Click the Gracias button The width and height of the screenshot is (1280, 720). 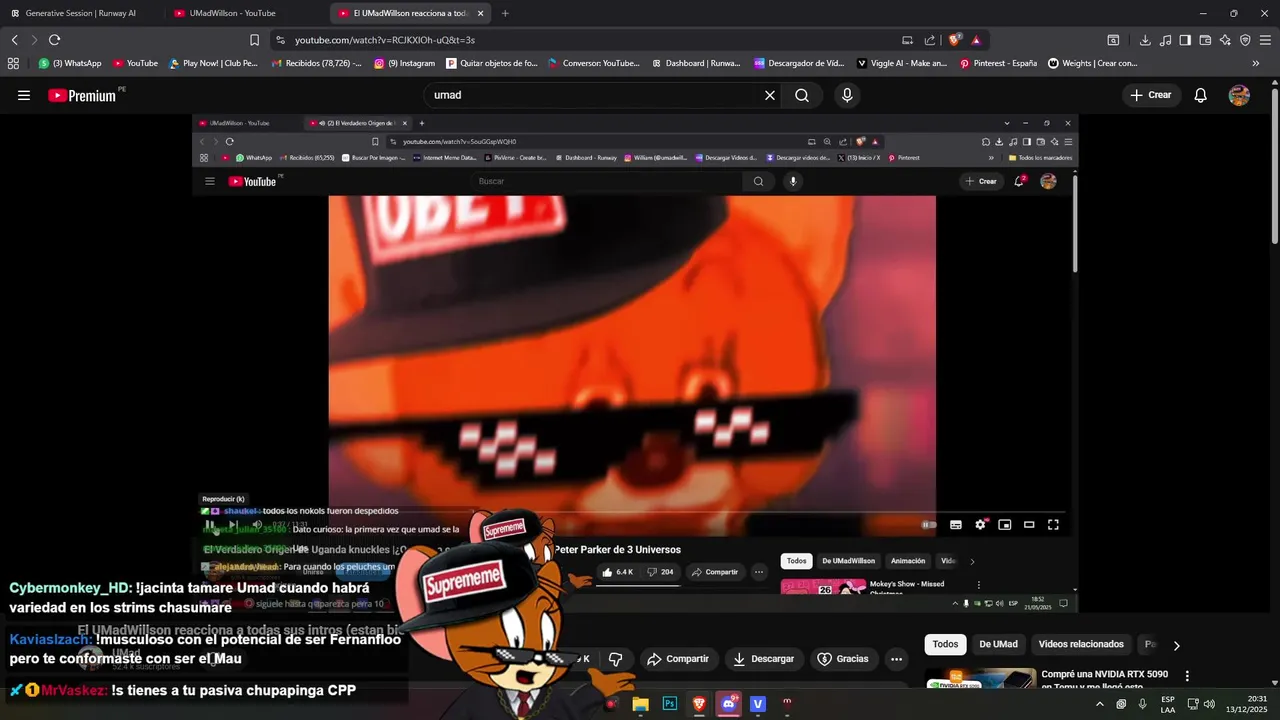(x=843, y=659)
